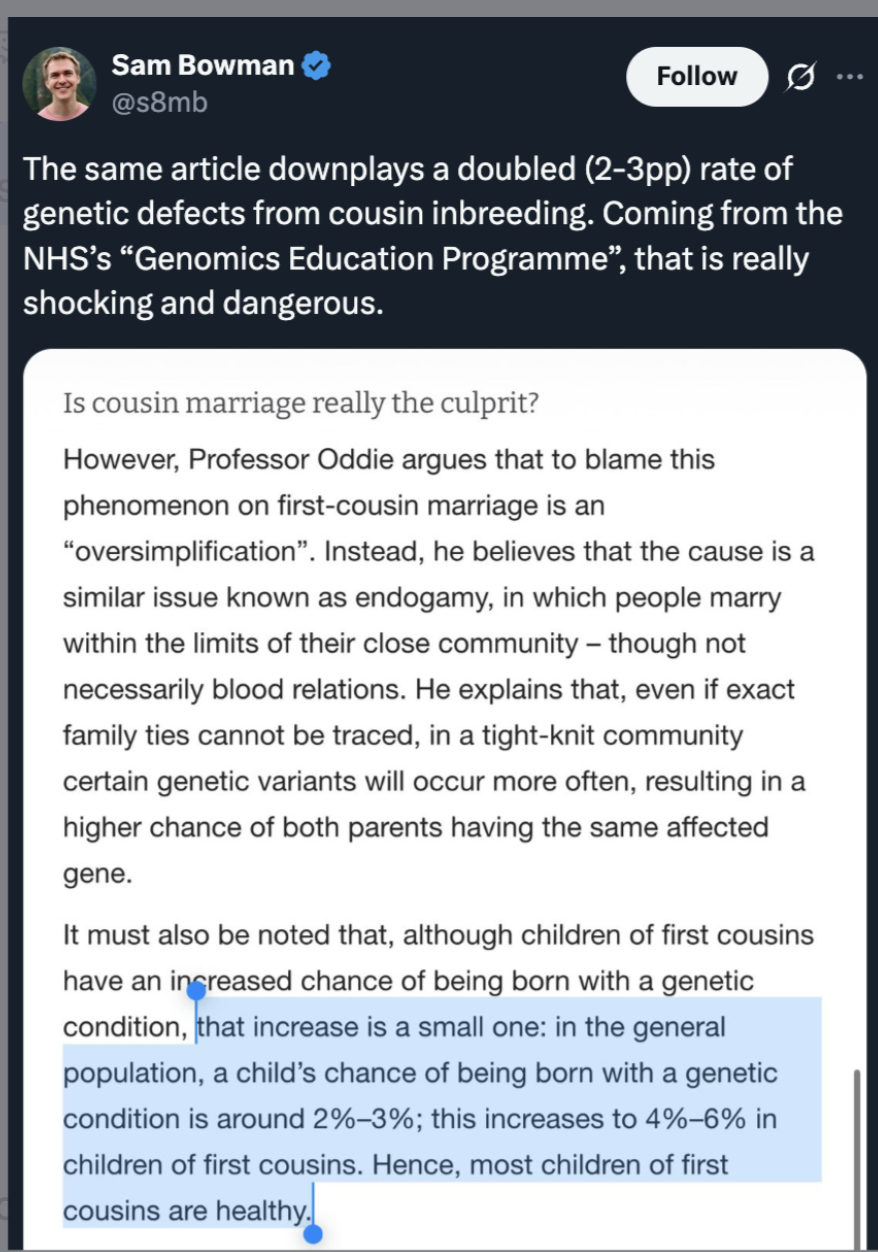Open the embedded article screenshot
The image size is (878, 1252).
[x=444, y=800]
